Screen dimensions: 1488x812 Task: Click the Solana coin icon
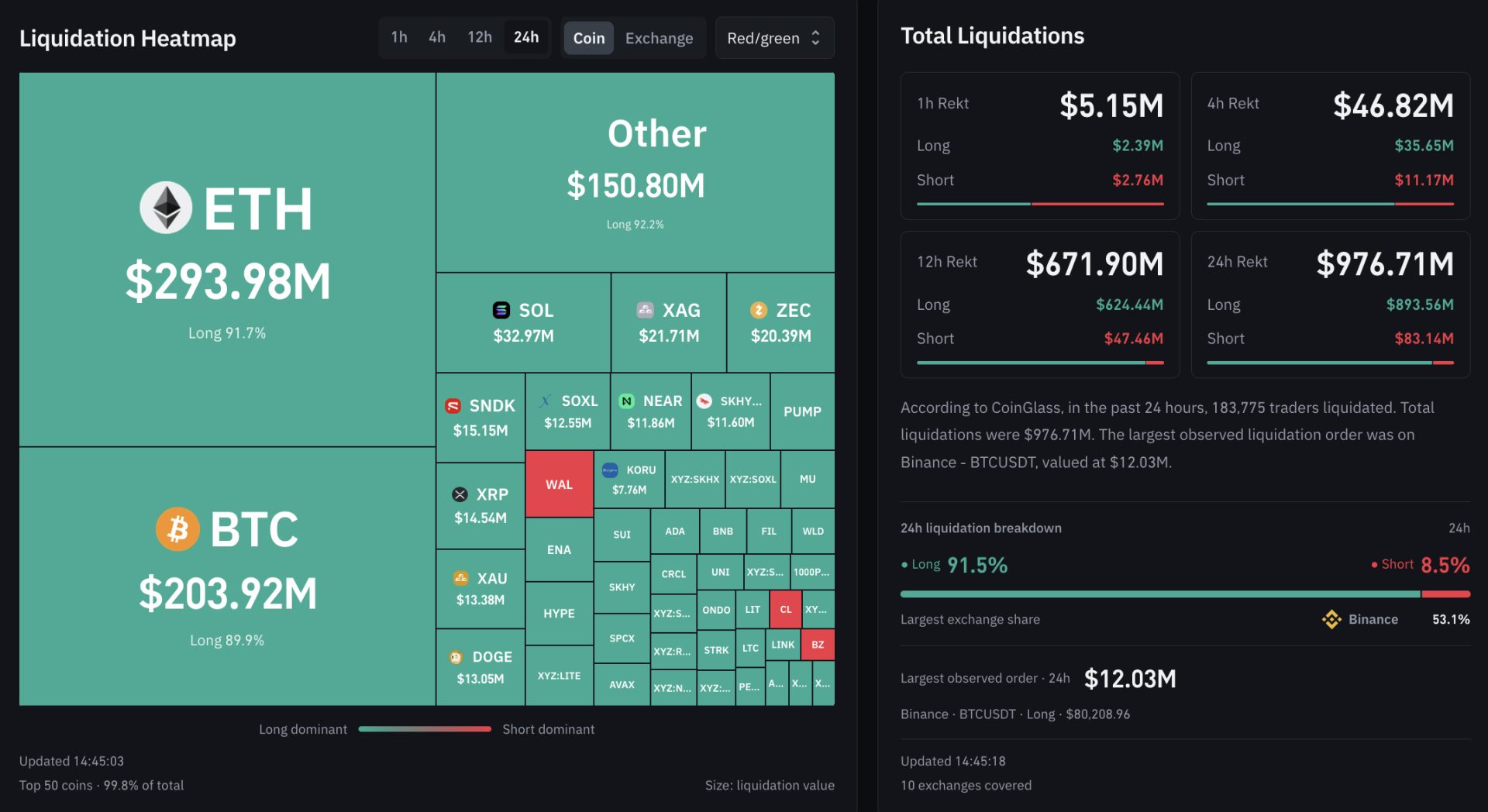coord(501,310)
